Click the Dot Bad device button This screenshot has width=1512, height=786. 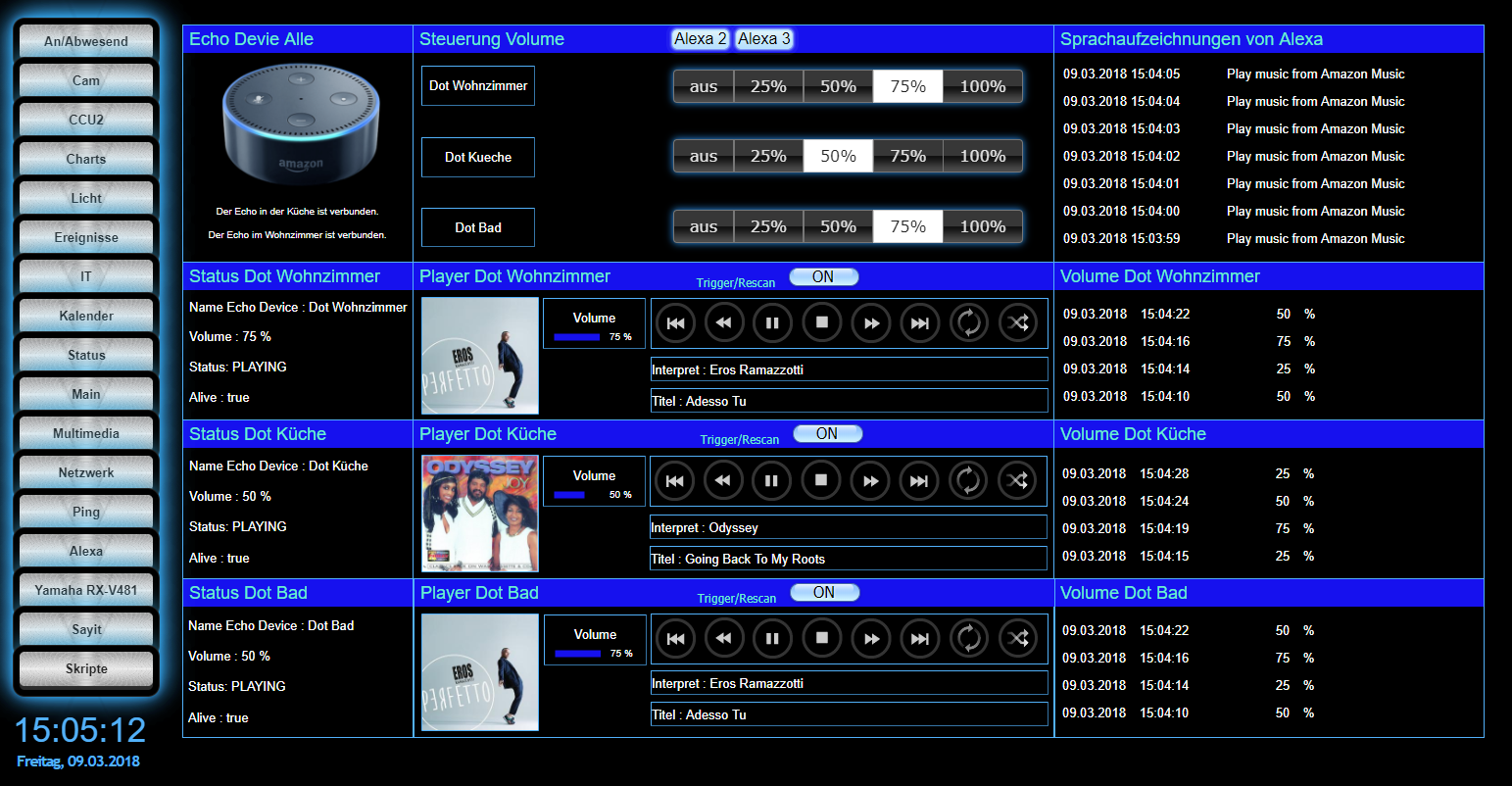(x=478, y=227)
